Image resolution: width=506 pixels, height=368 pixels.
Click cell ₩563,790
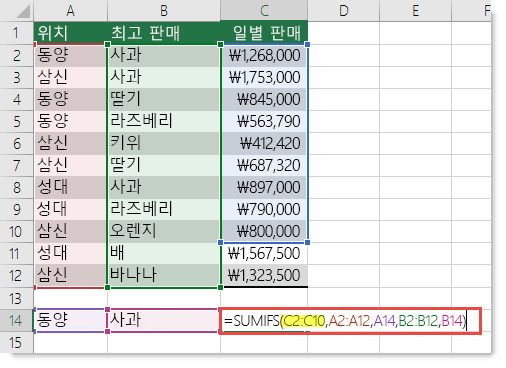pyautogui.click(x=264, y=121)
